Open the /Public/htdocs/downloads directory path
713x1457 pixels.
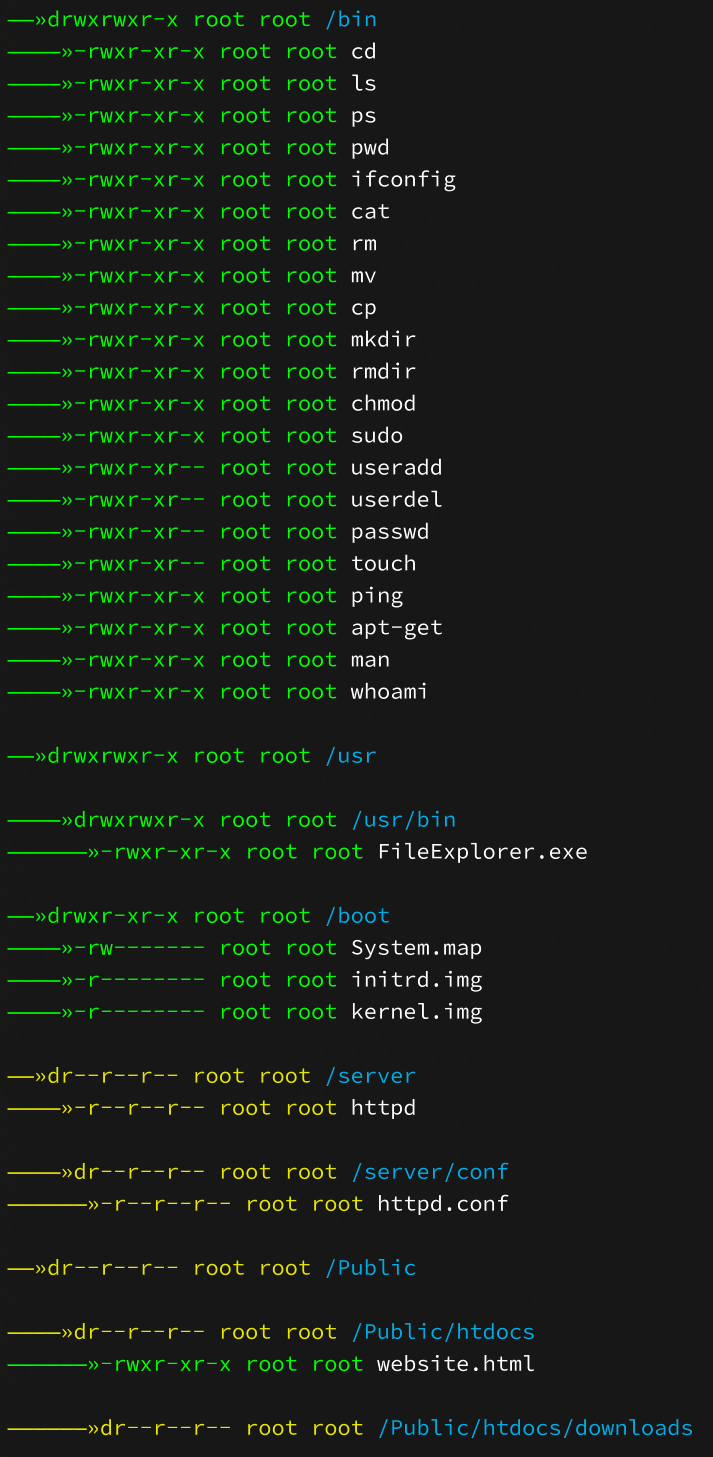click(x=535, y=1428)
